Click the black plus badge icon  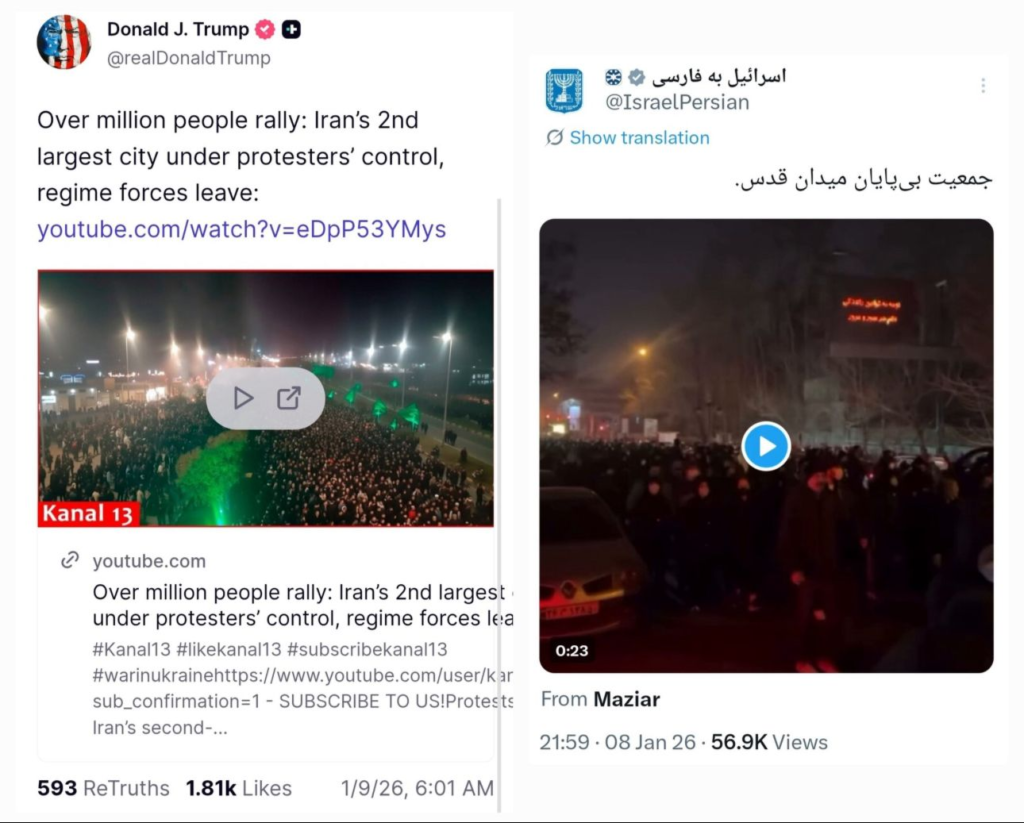click(291, 29)
